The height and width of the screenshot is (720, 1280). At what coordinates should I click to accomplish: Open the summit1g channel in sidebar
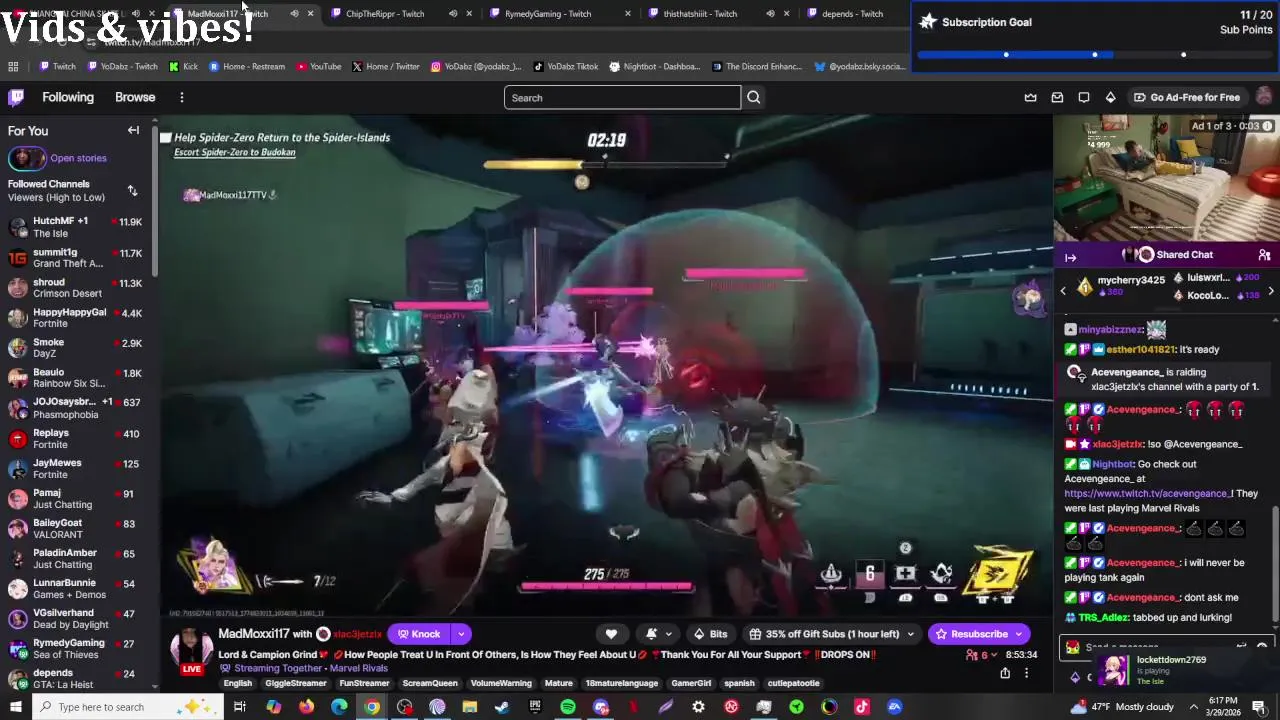click(76, 258)
